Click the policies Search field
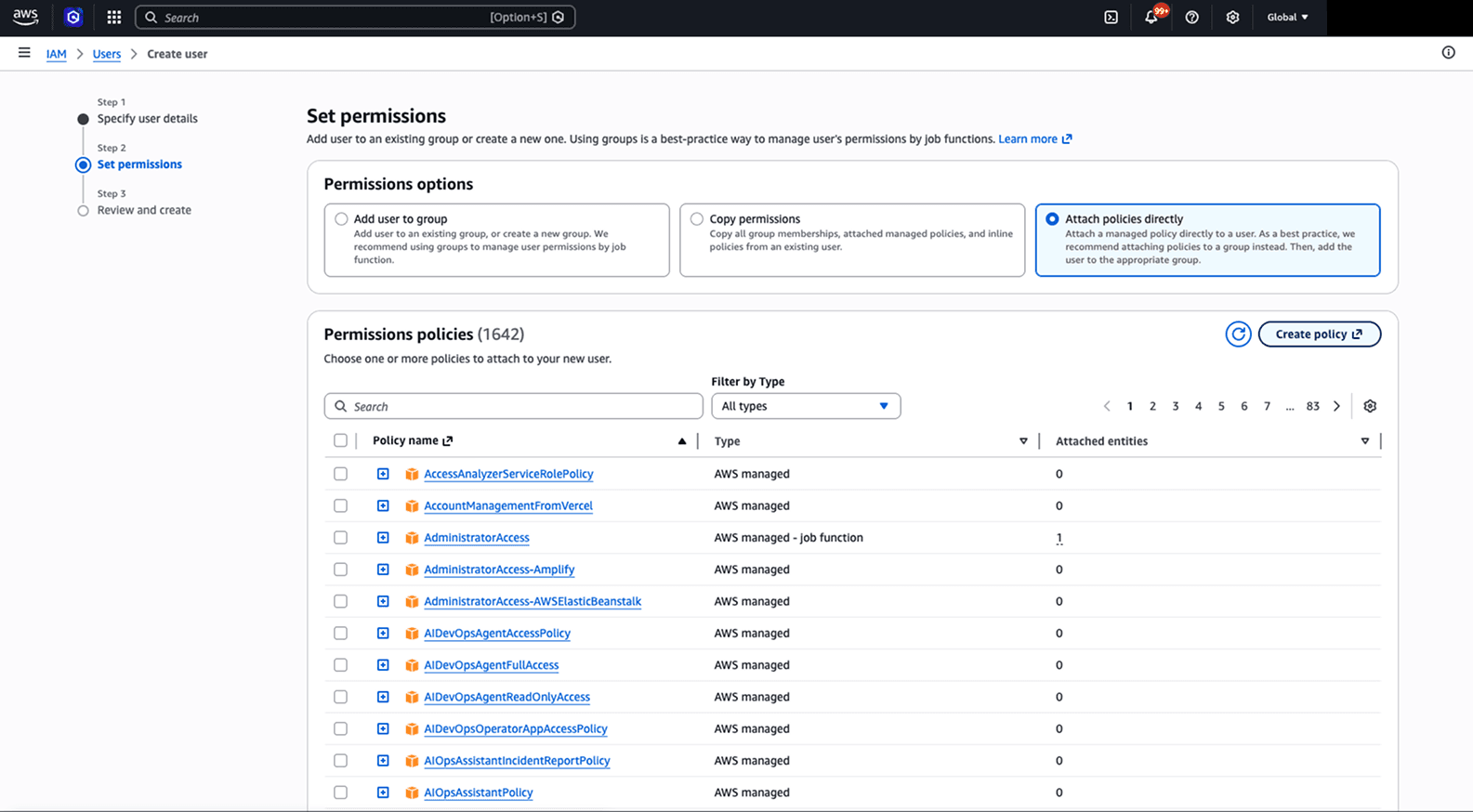Screen dimensions: 1473x812 513,406
